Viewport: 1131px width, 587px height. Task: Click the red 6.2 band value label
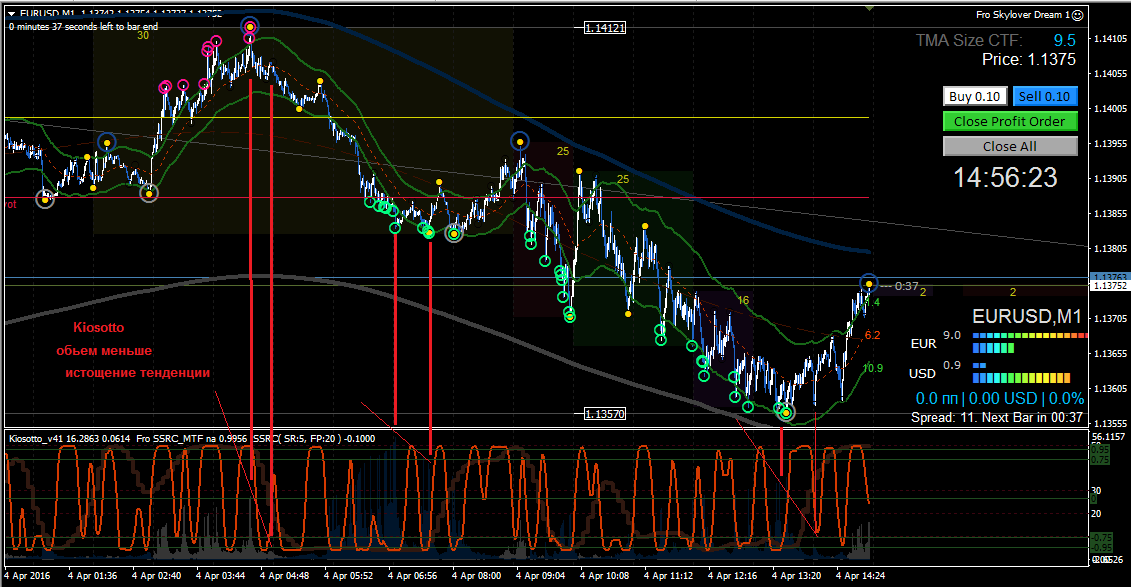click(x=873, y=335)
